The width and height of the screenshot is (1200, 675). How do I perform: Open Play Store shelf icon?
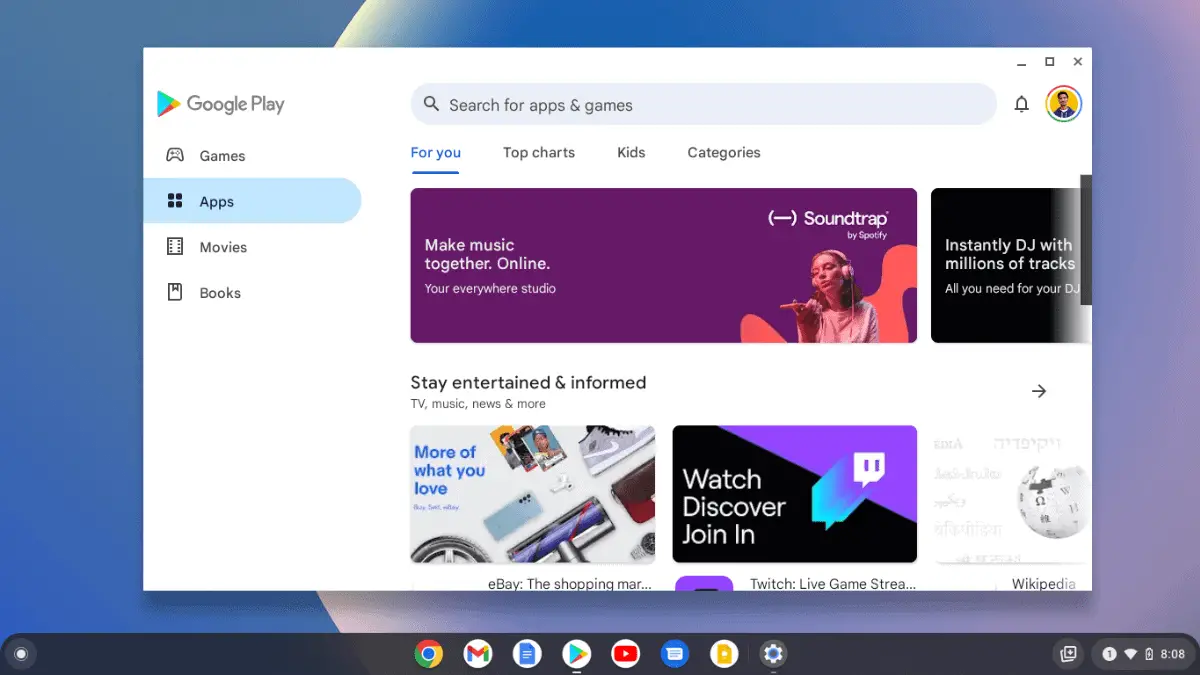(576, 654)
